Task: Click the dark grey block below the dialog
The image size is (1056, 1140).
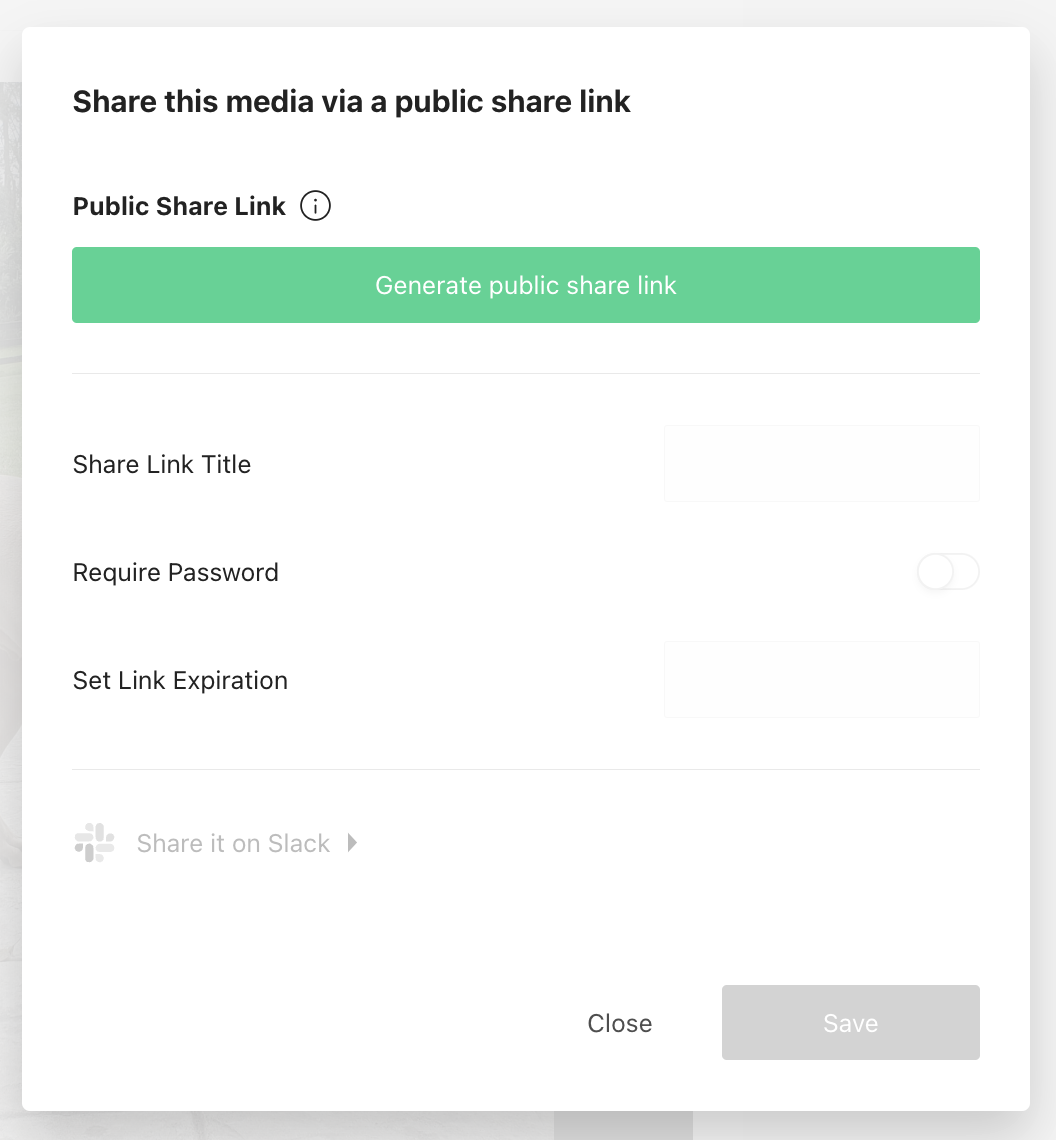Action: [623, 1126]
